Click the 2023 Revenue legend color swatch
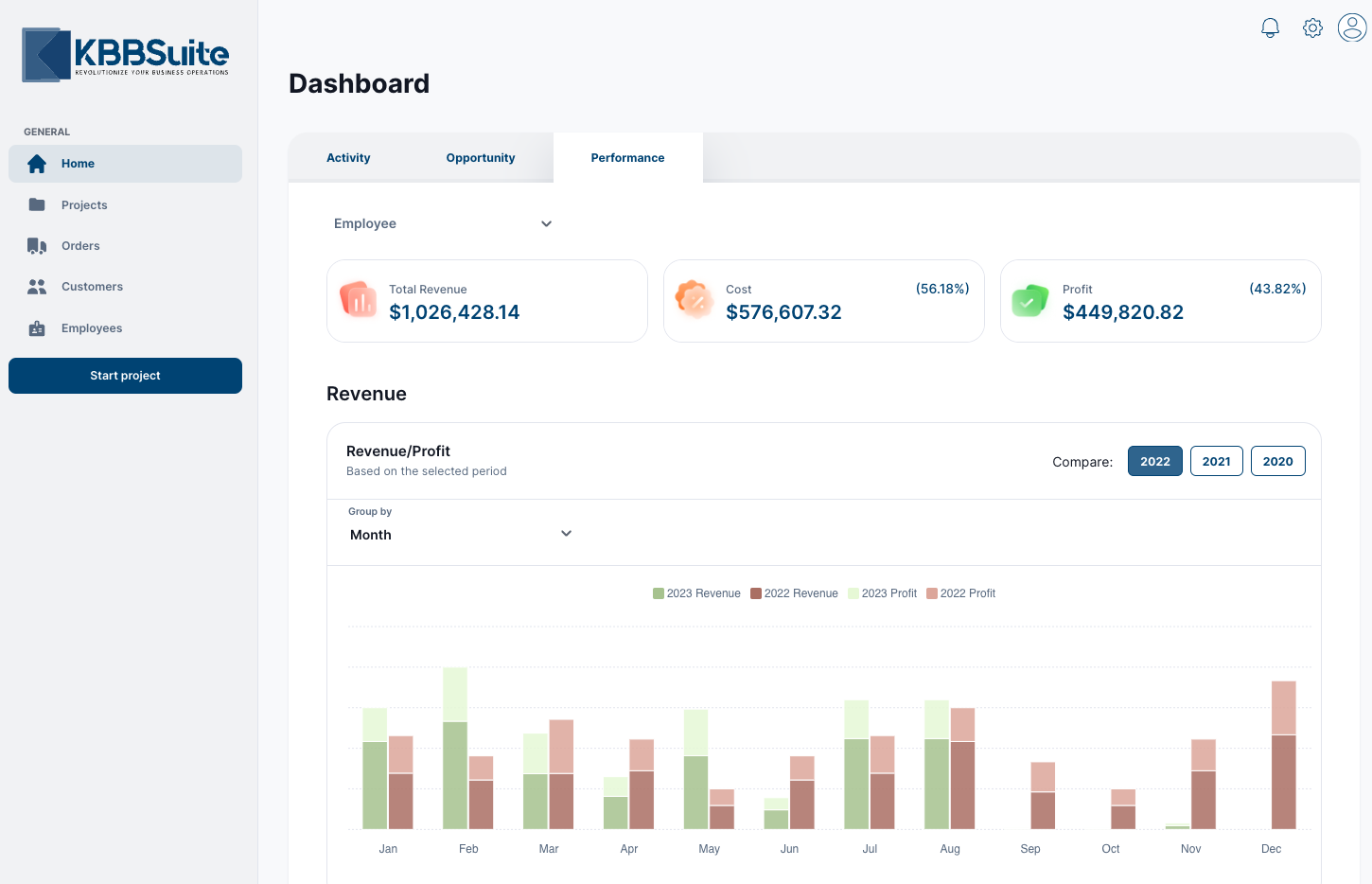The width and height of the screenshot is (1372, 884). (659, 593)
